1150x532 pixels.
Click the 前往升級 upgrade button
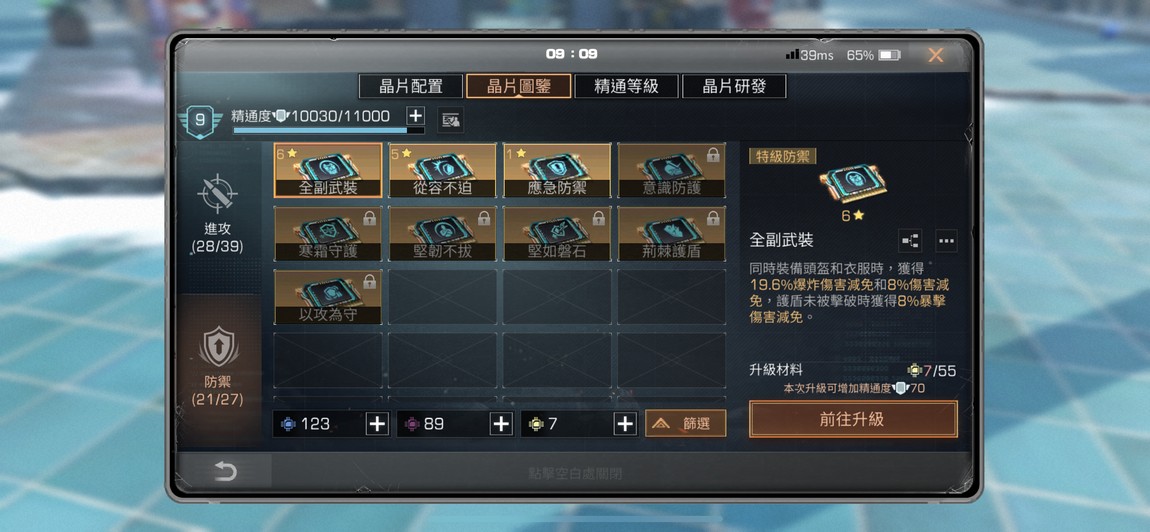(x=853, y=419)
